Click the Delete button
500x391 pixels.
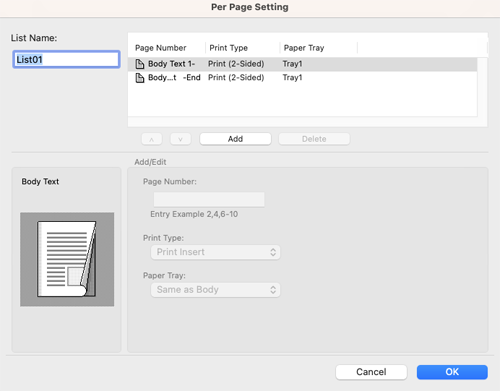314,139
